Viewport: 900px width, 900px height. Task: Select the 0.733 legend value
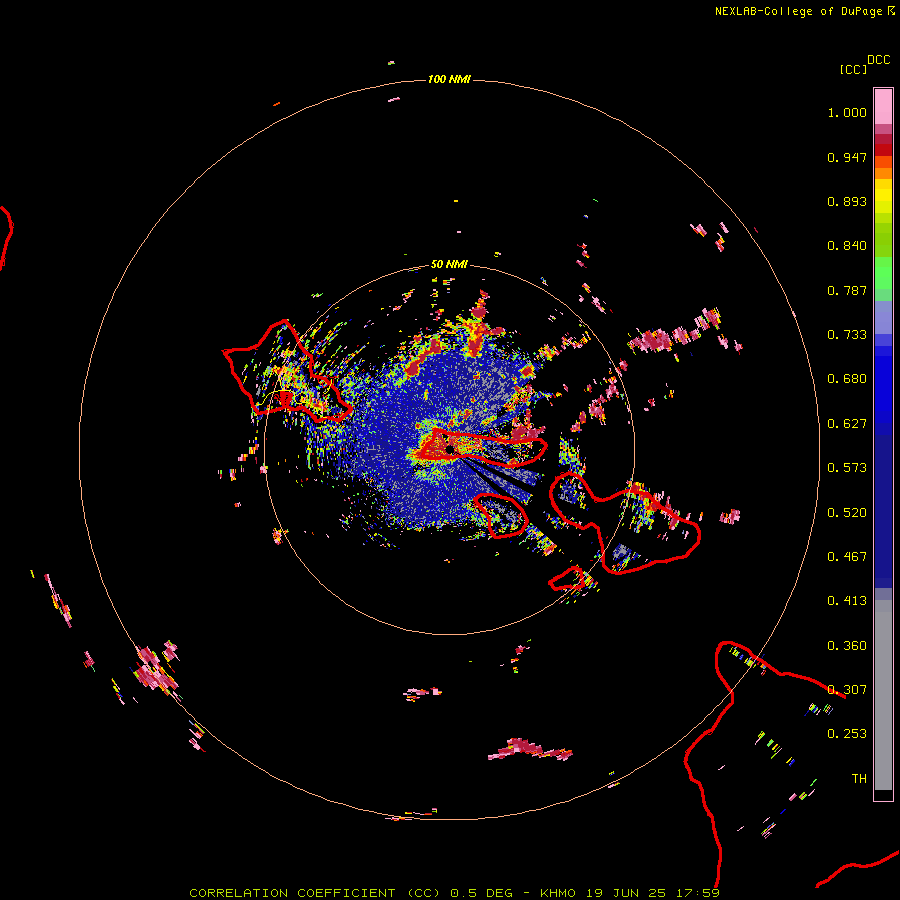pos(847,335)
